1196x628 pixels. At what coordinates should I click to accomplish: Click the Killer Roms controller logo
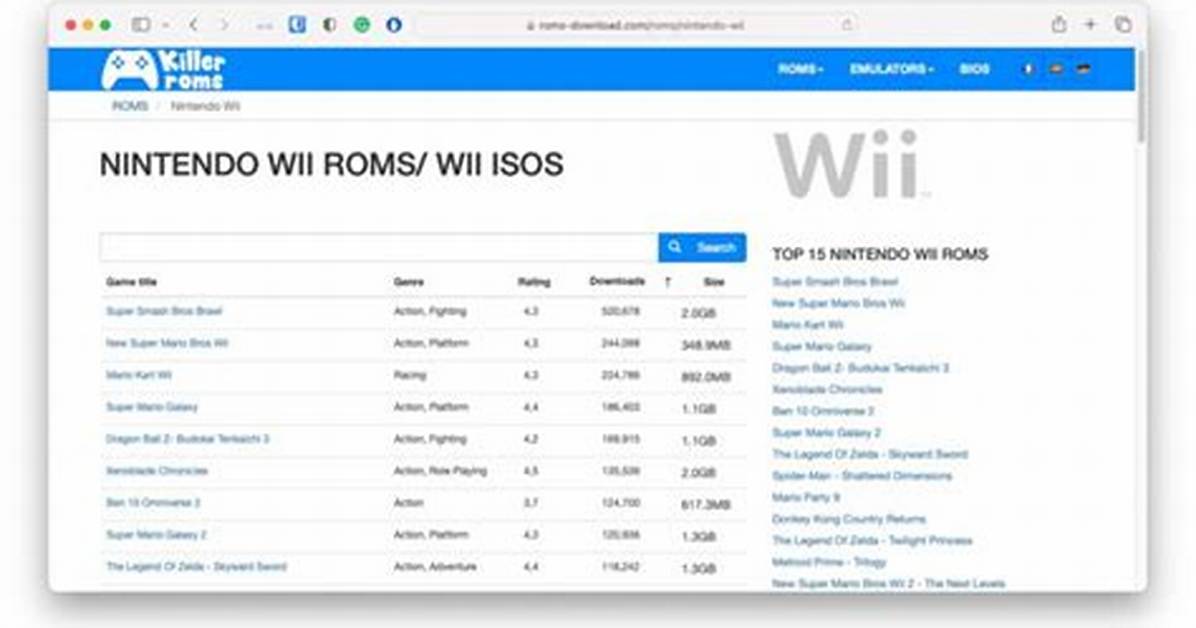tap(163, 69)
